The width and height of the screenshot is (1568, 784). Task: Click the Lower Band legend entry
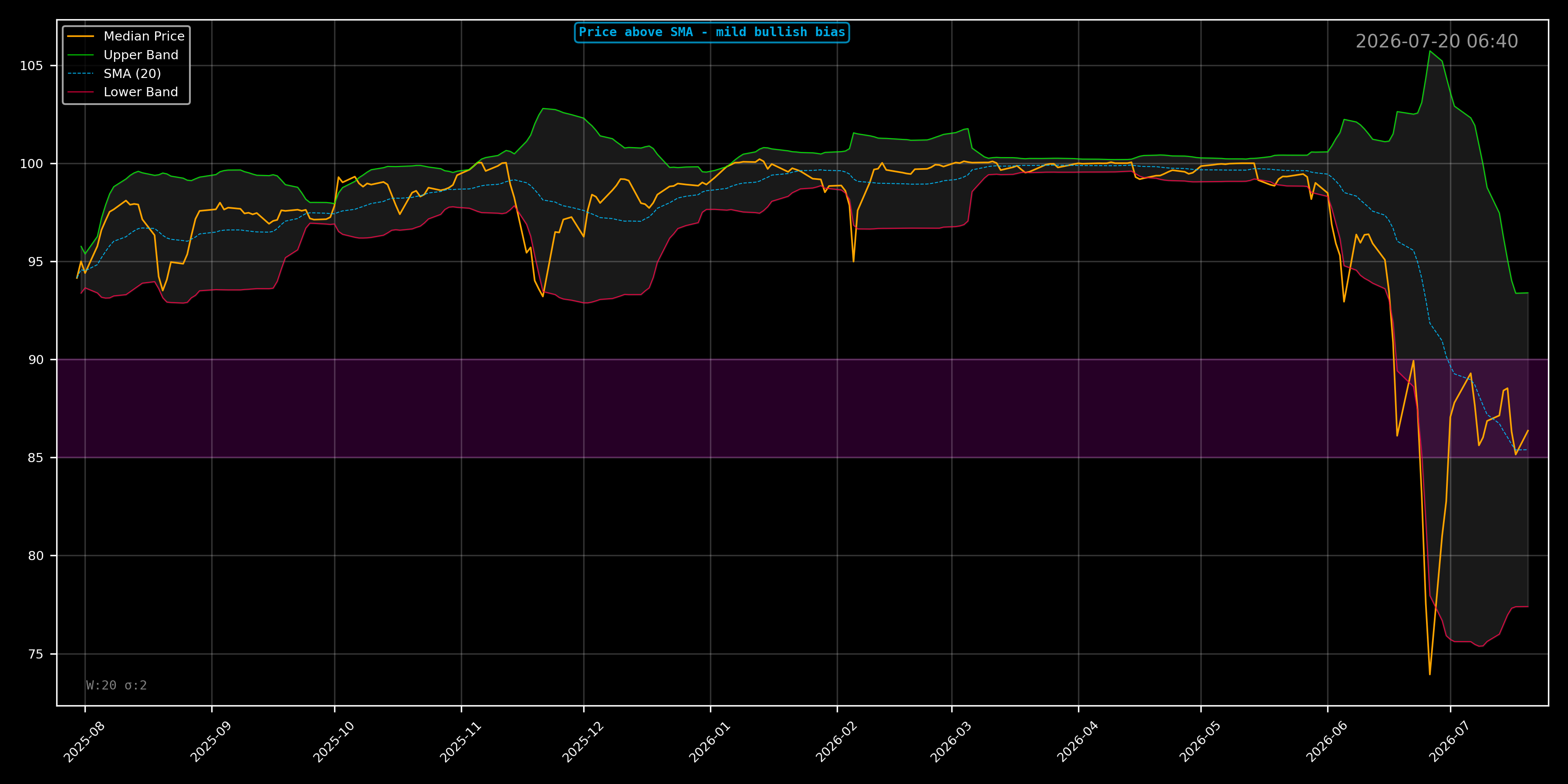[x=122, y=92]
